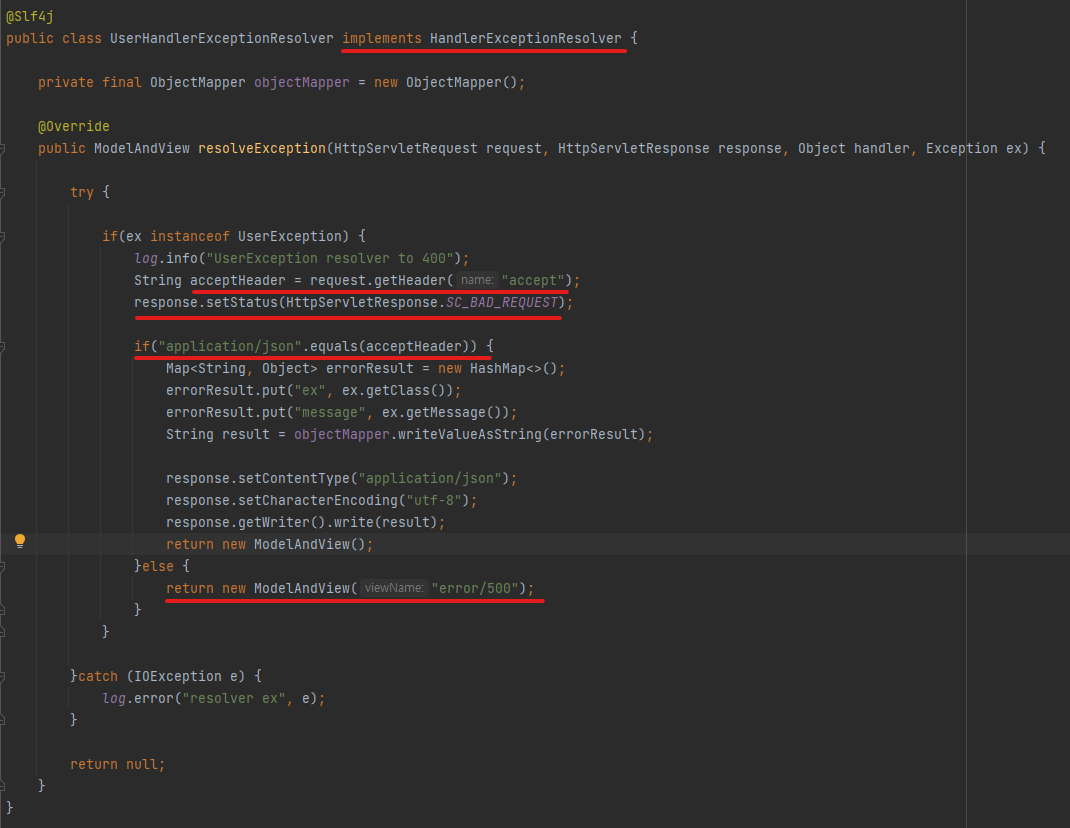Click the "error/500" string literal
The height and width of the screenshot is (828, 1070).
click(475, 588)
